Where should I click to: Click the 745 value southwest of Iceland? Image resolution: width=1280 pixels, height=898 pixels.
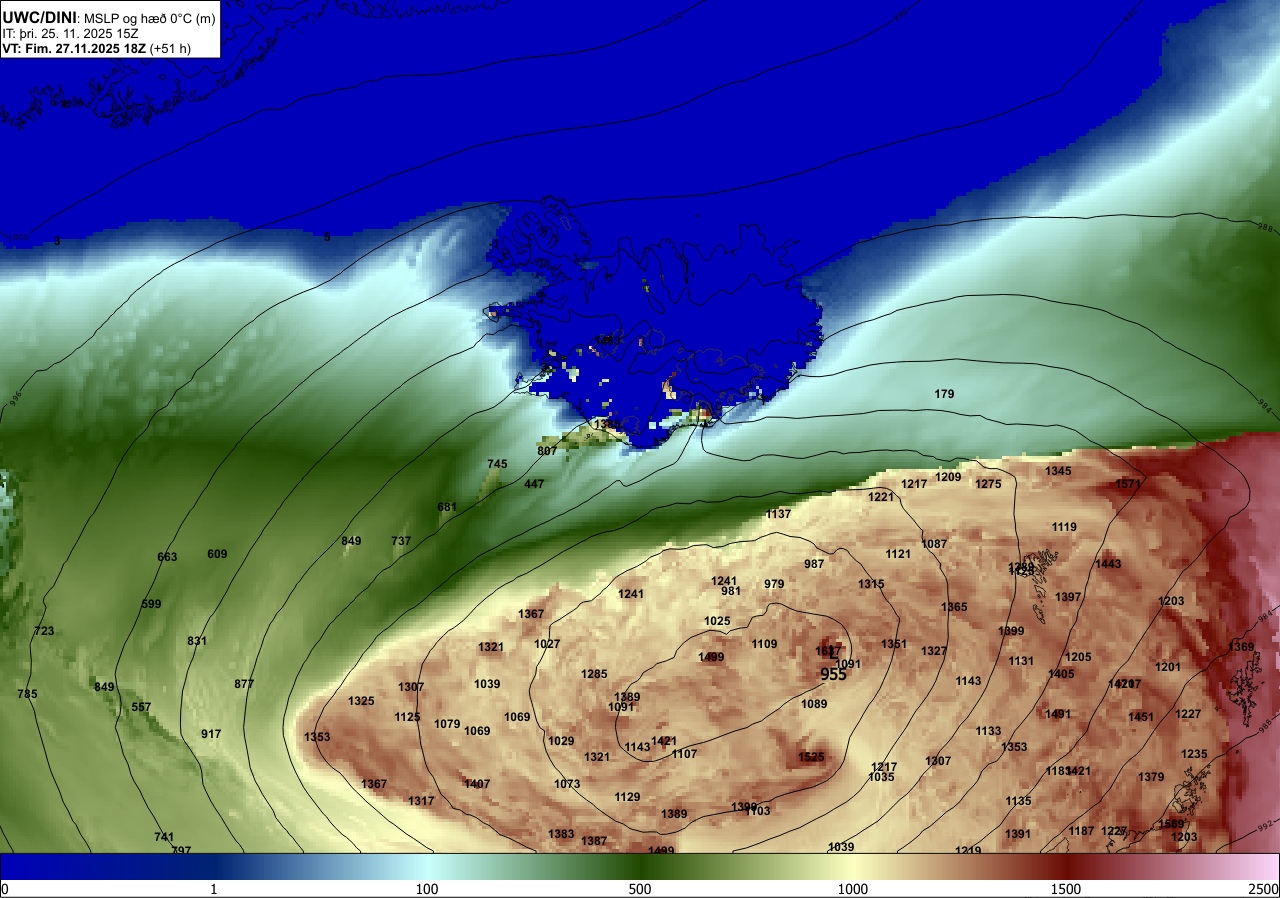[x=497, y=464]
